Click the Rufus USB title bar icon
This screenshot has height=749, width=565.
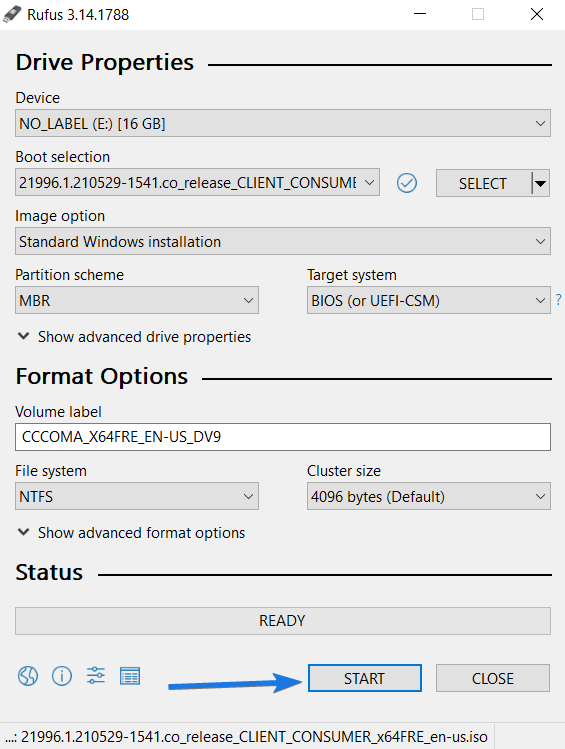[x=12, y=14]
